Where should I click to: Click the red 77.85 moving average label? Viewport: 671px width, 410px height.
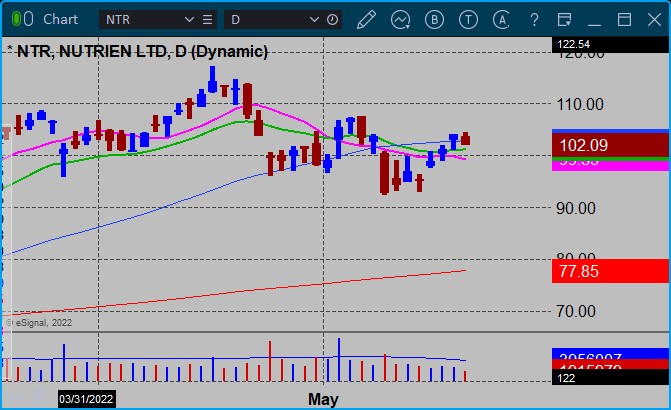(x=610, y=271)
